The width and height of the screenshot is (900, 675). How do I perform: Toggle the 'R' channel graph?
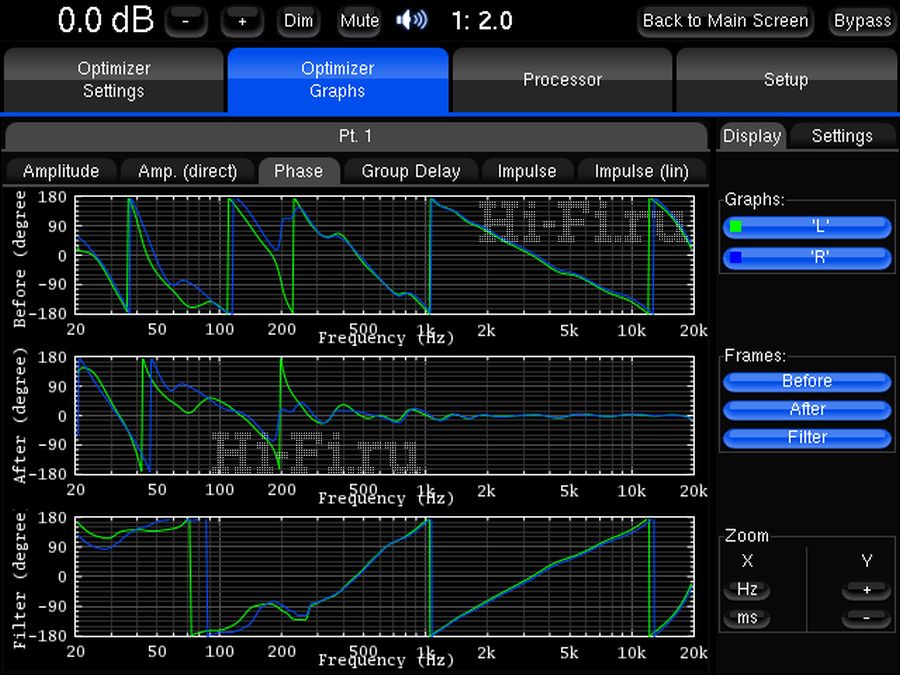(806, 257)
